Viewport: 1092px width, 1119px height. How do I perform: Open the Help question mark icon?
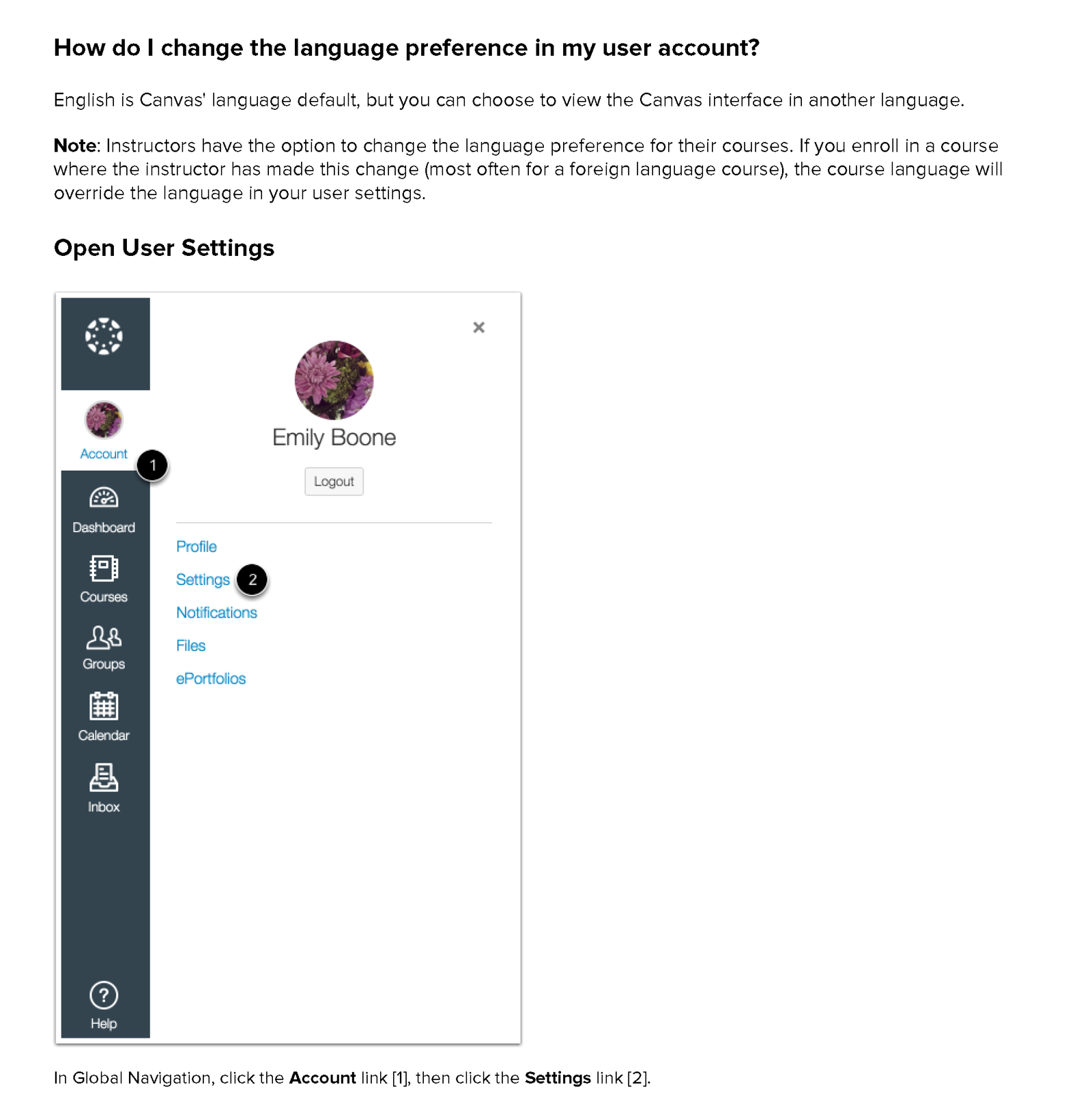[104, 996]
